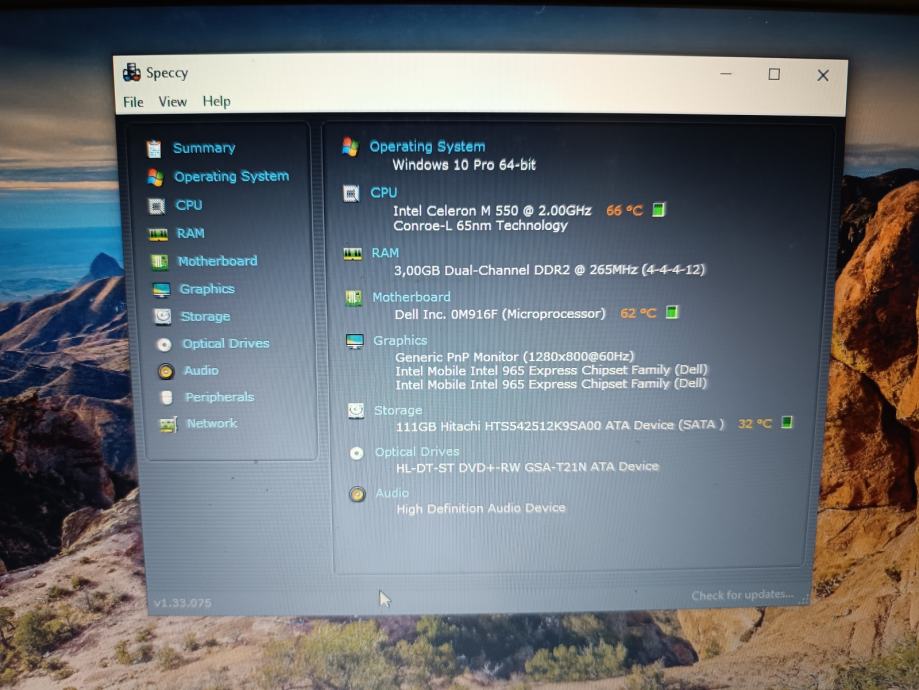Open the Network section from sidebar
This screenshot has height=690, width=919.
[x=212, y=423]
